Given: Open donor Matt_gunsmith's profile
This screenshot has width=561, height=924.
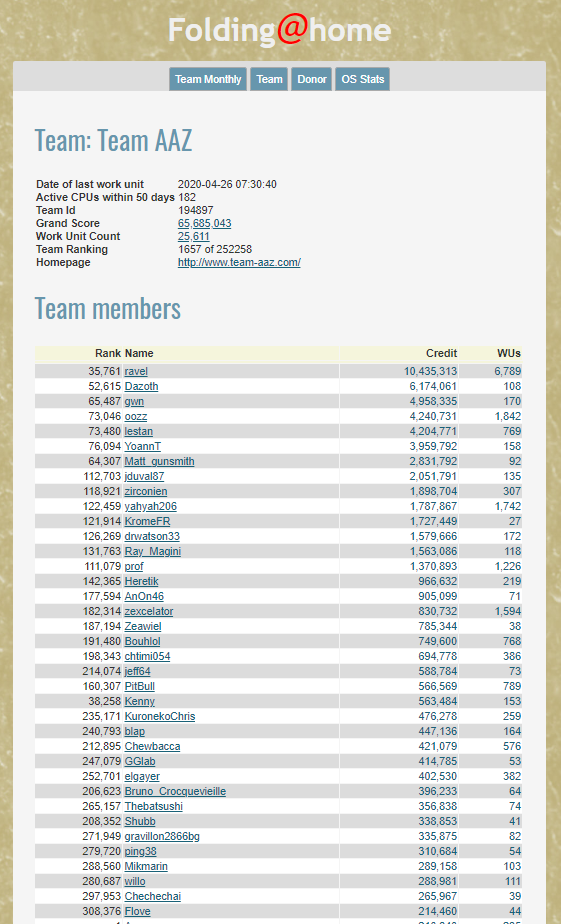Looking at the screenshot, I should tap(160, 461).
